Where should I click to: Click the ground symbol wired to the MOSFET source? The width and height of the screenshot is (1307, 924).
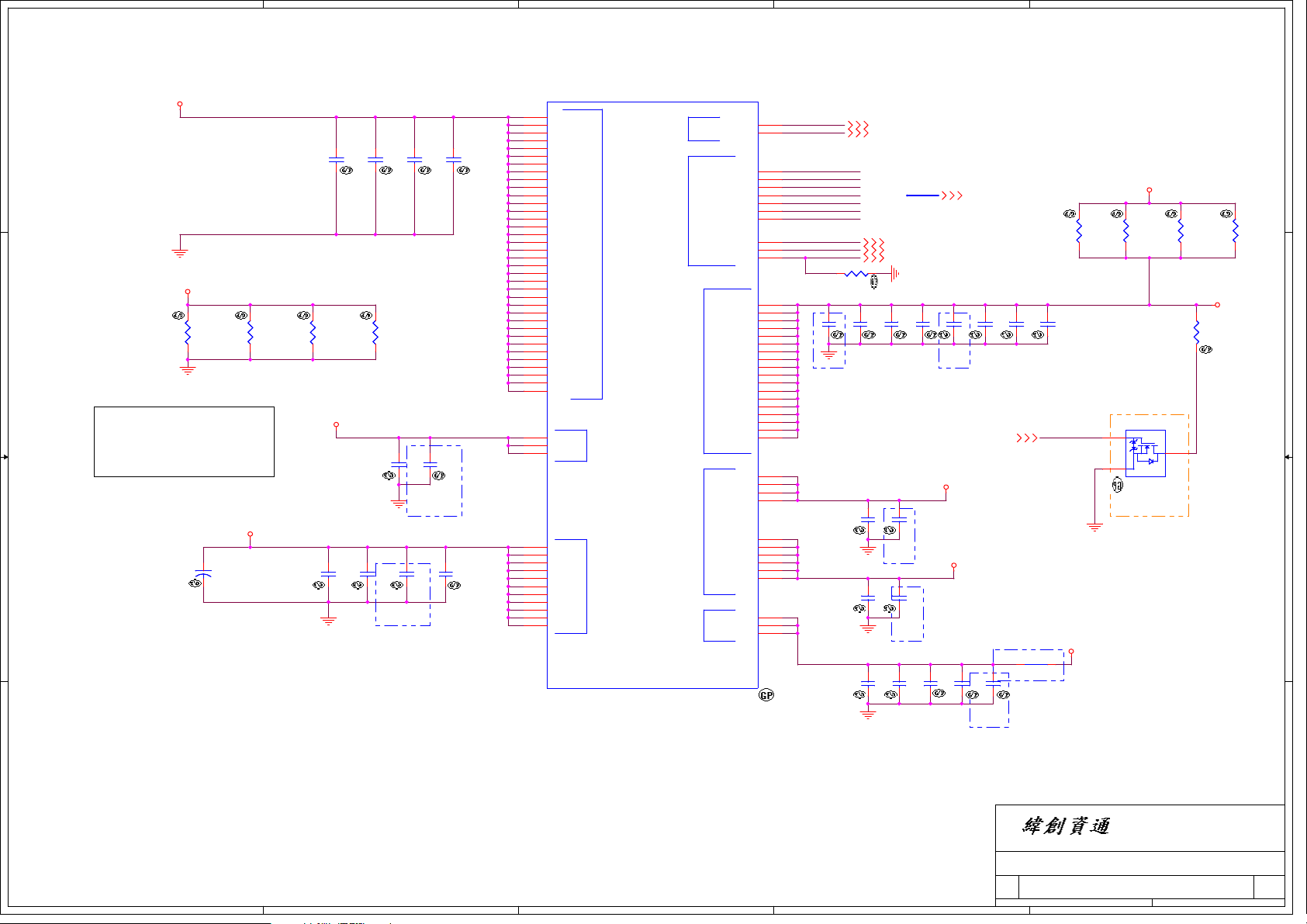pos(1095,528)
